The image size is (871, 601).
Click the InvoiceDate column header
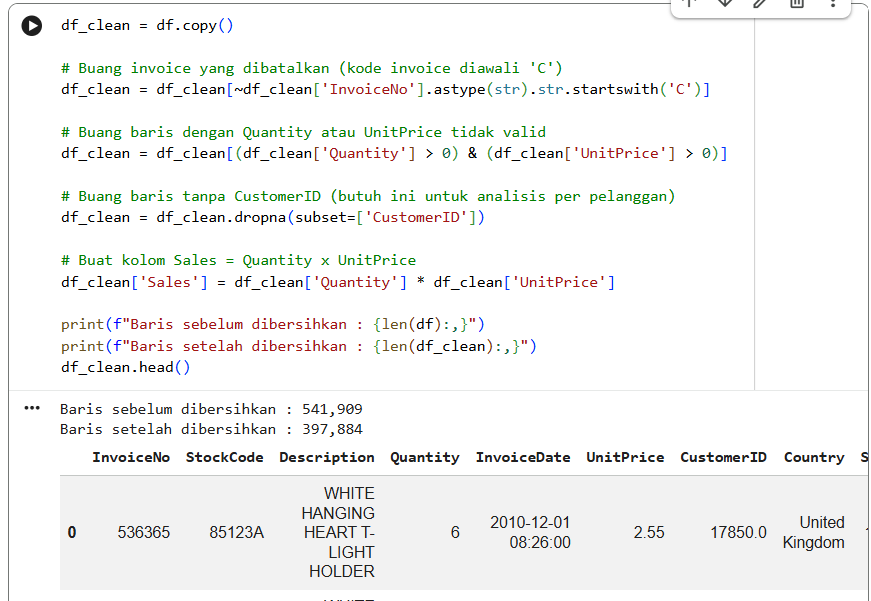(523, 457)
